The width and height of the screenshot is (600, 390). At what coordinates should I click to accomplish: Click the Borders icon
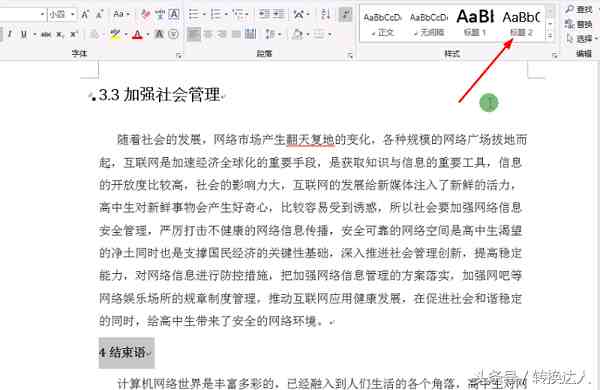click(319, 34)
